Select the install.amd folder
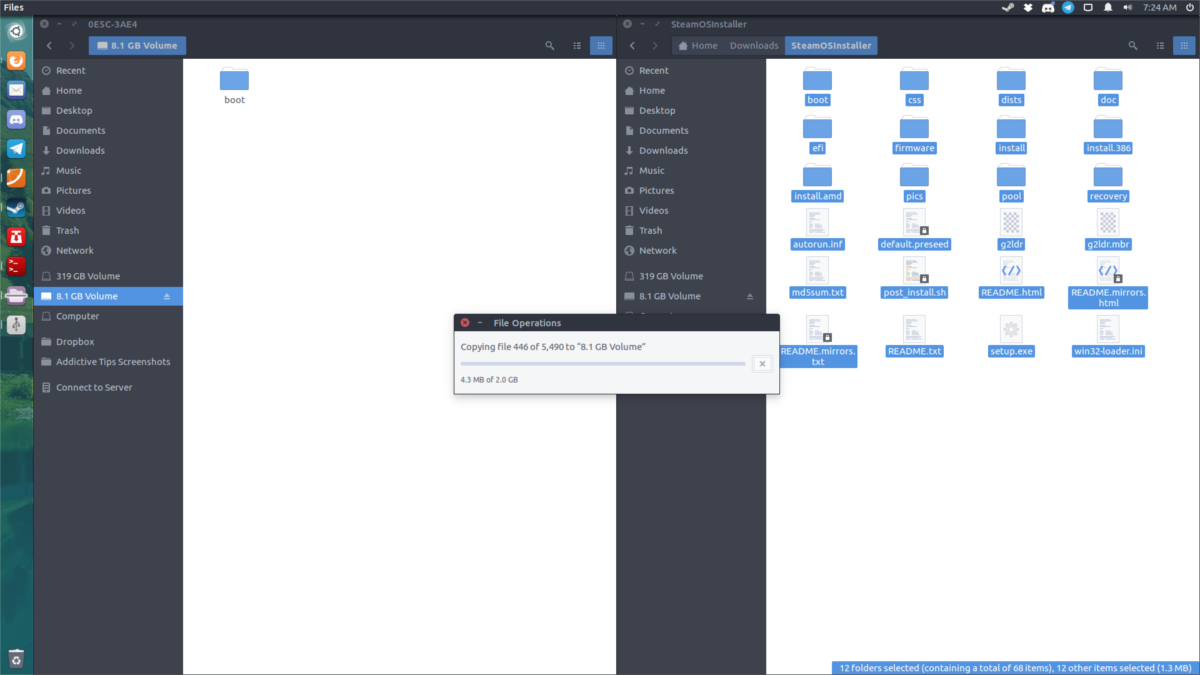1200x675 pixels. (x=817, y=182)
